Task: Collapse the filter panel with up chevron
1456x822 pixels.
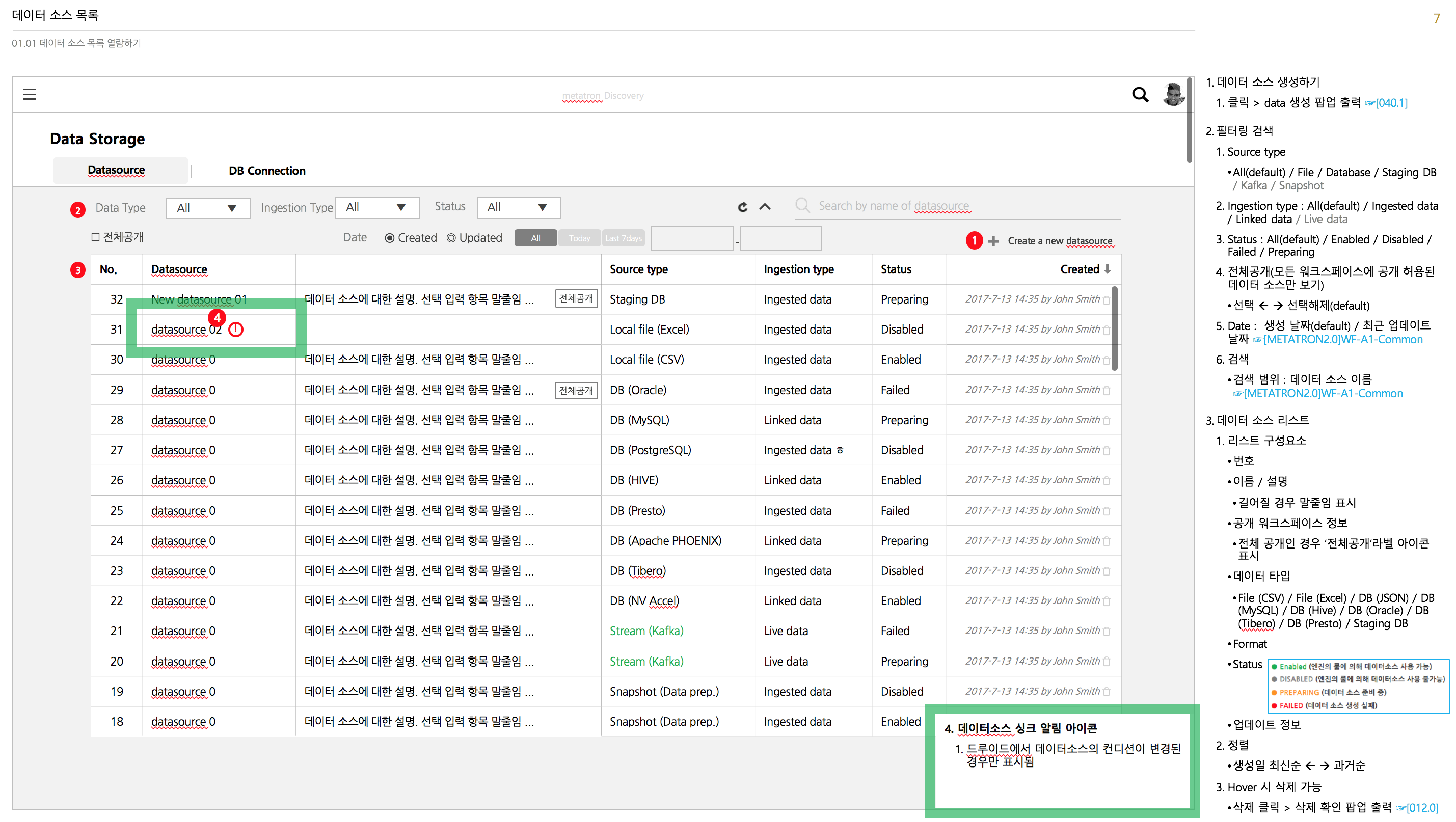Action: click(x=765, y=207)
